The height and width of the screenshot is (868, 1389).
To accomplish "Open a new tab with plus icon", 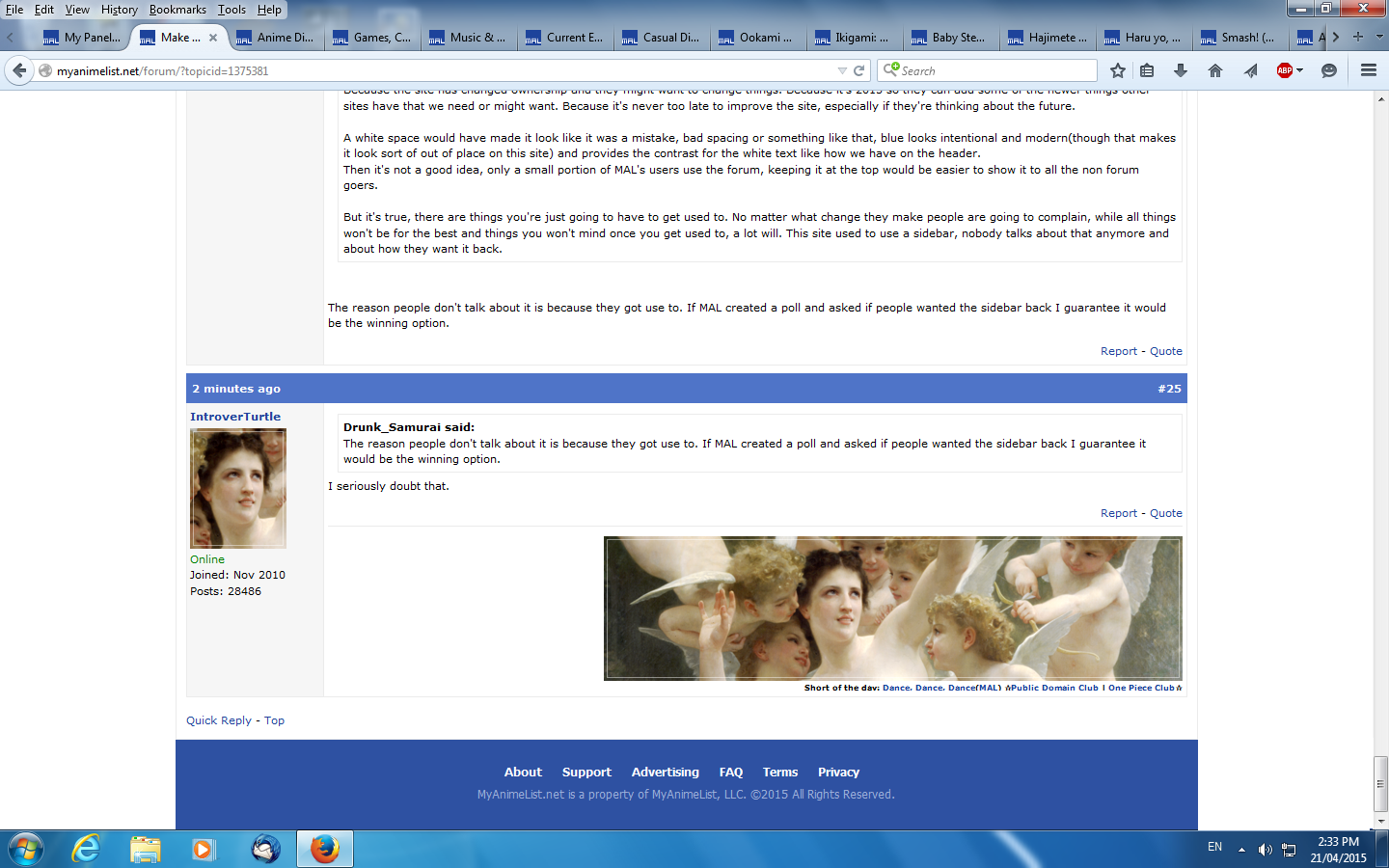I will 1358,37.
